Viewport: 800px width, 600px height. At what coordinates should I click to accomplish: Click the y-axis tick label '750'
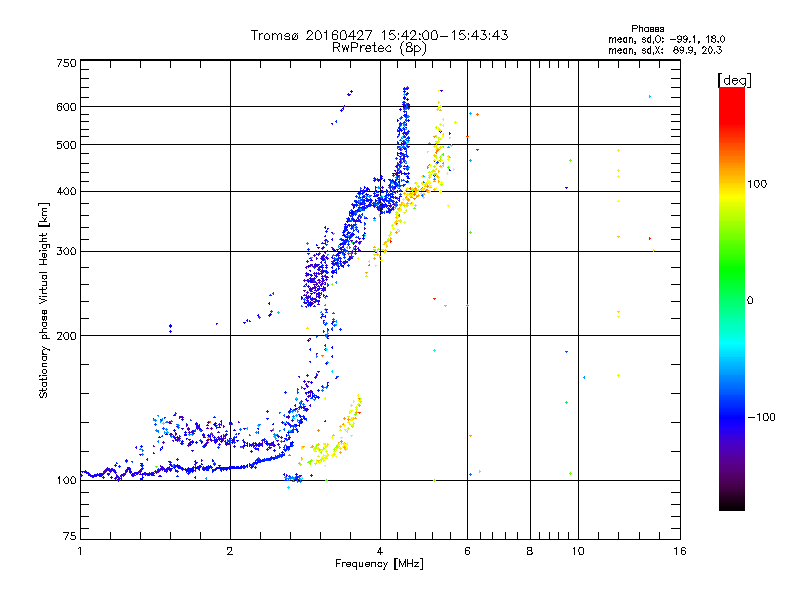tap(66, 63)
